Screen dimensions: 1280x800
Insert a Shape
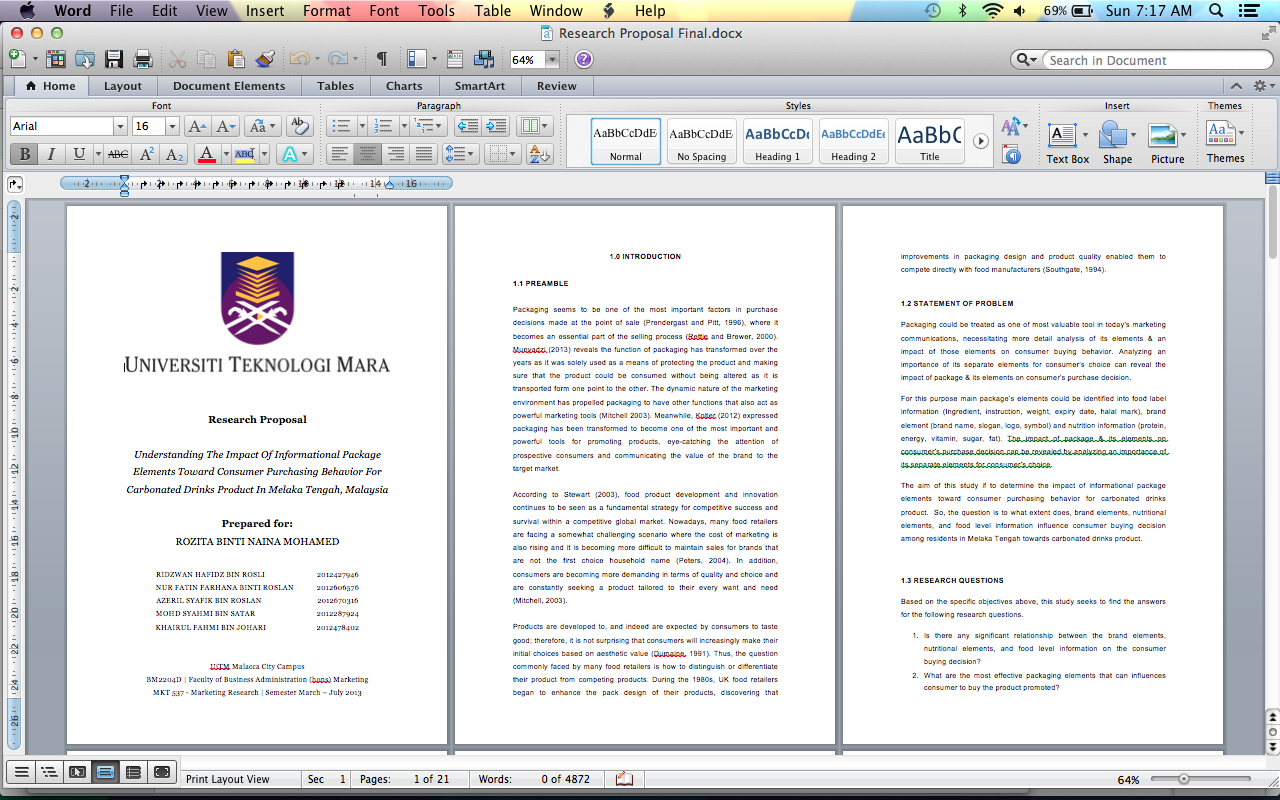(1117, 142)
